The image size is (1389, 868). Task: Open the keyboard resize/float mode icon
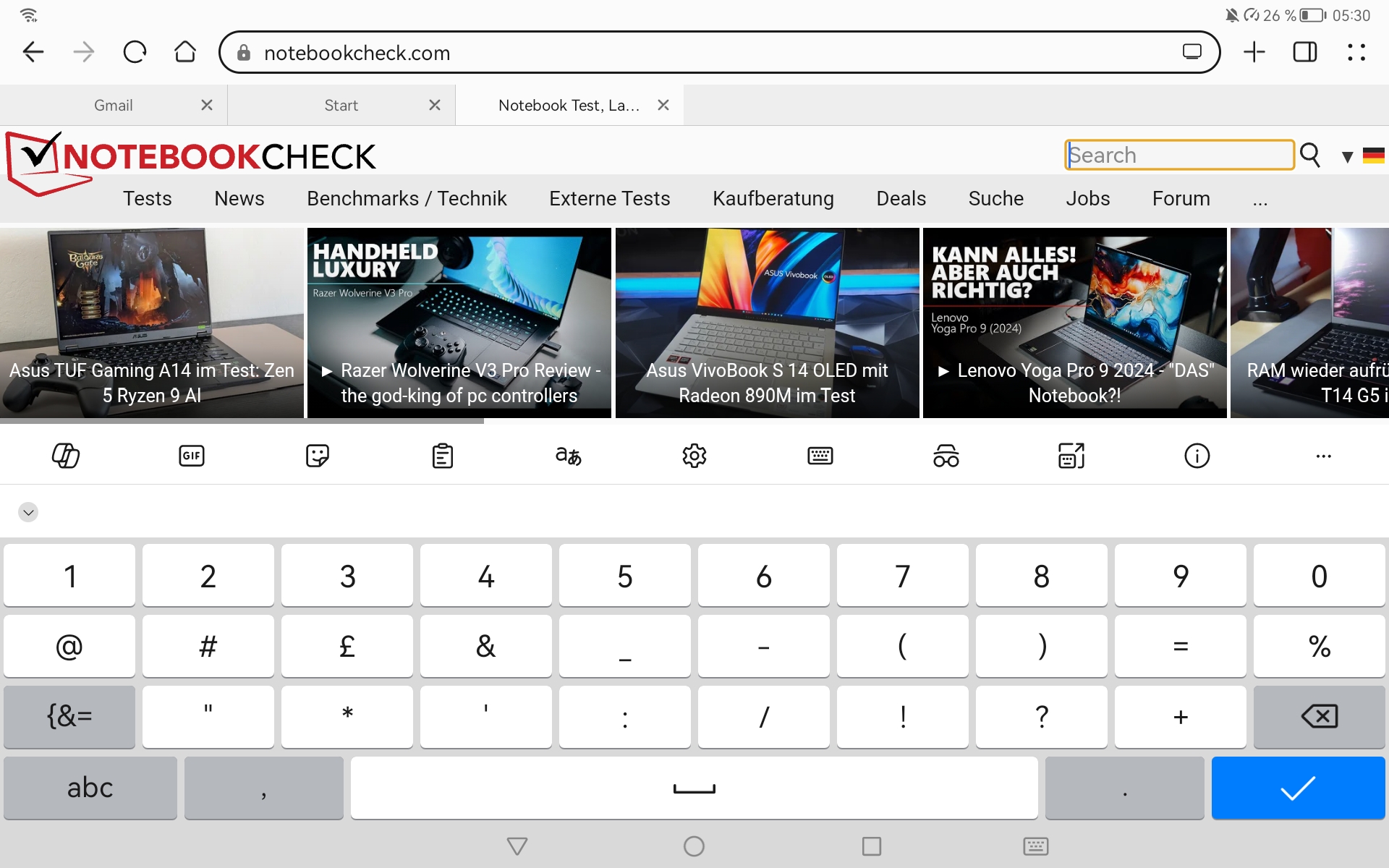[x=1071, y=456]
